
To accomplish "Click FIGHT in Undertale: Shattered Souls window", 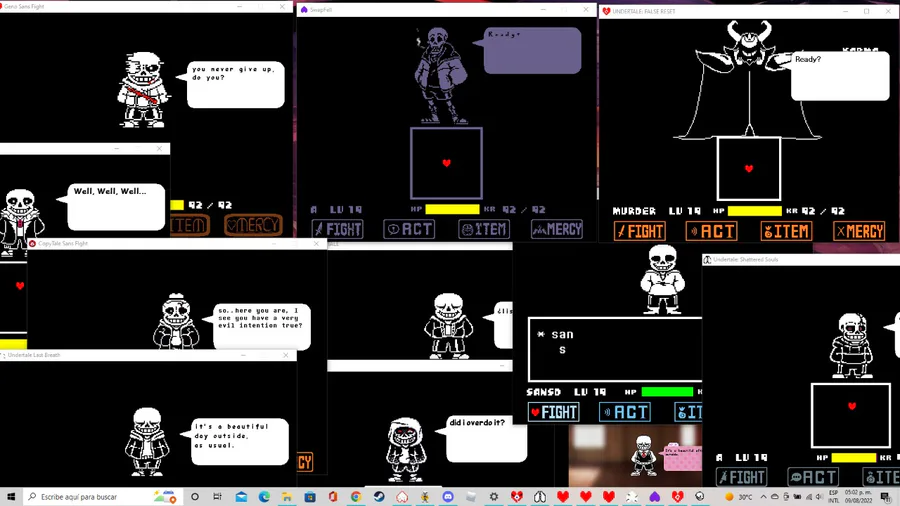I will (742, 477).
